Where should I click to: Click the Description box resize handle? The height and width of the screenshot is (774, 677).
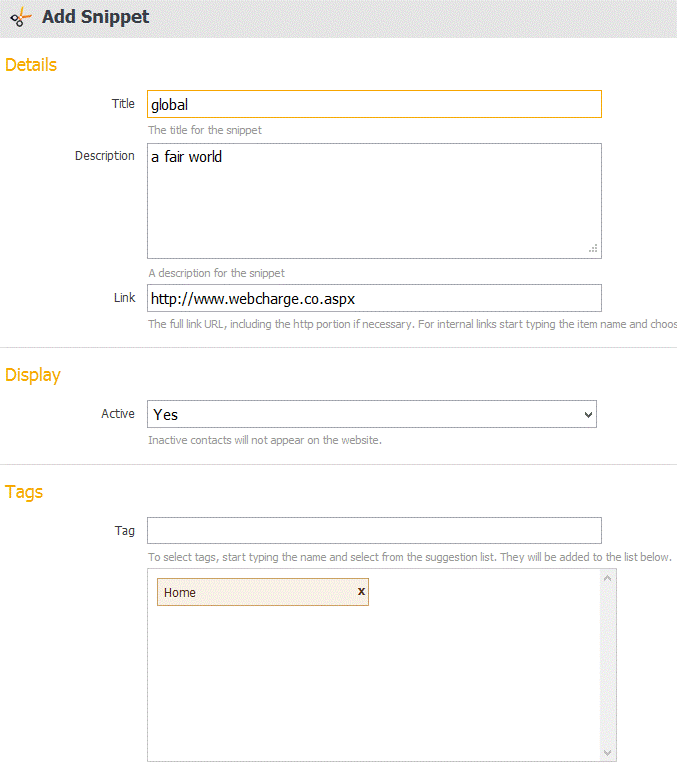point(593,249)
